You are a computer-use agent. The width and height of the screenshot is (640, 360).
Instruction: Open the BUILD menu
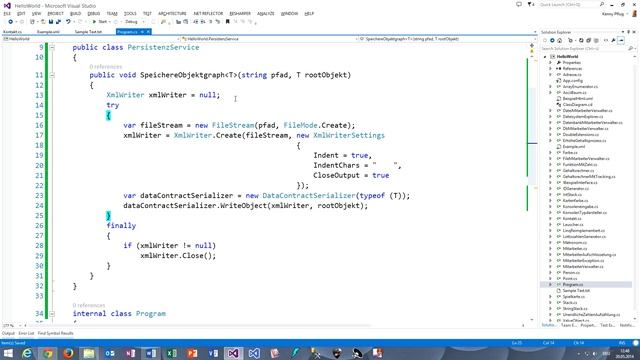click(x=76, y=13)
